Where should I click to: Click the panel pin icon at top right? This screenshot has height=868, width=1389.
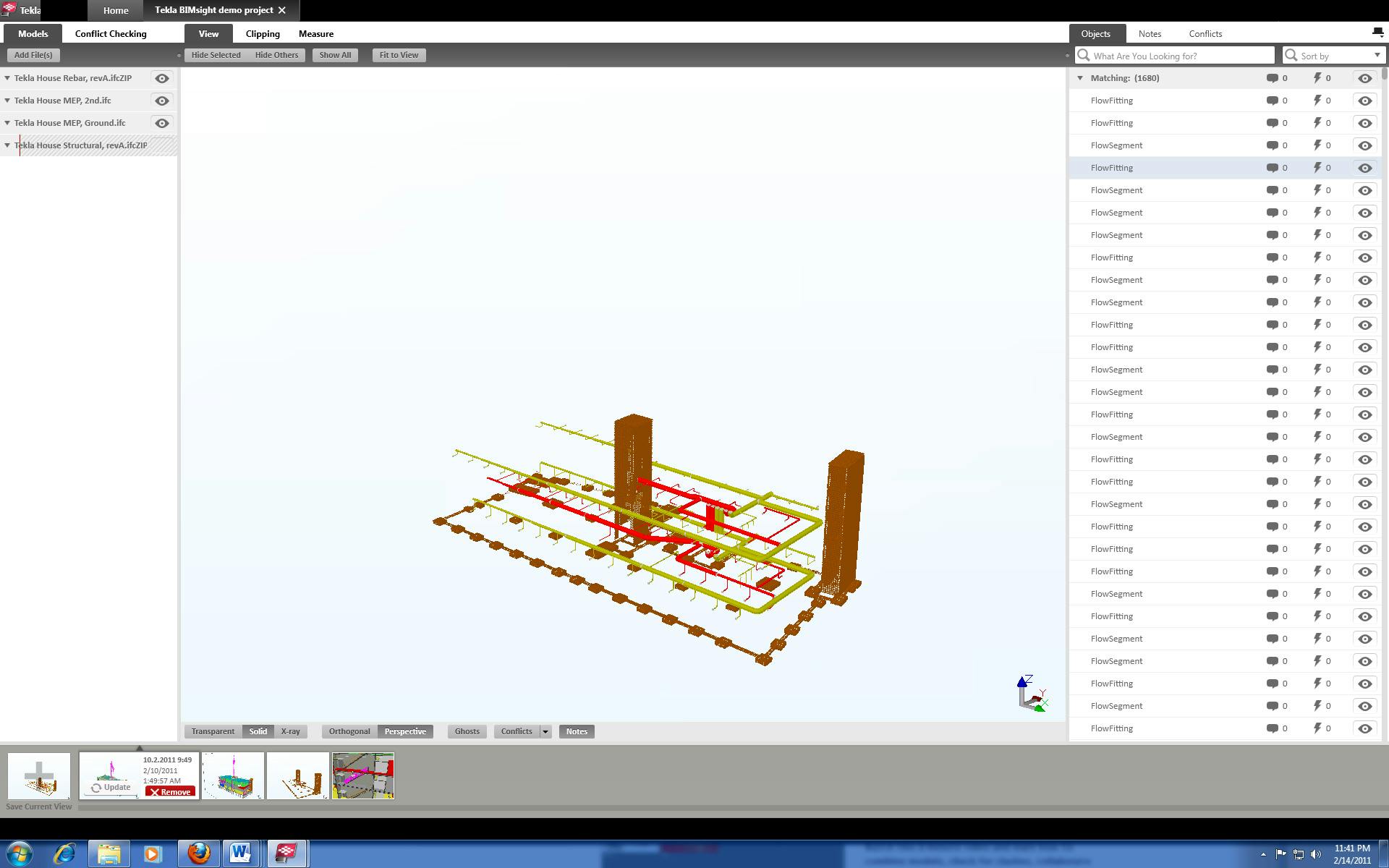point(1377,33)
